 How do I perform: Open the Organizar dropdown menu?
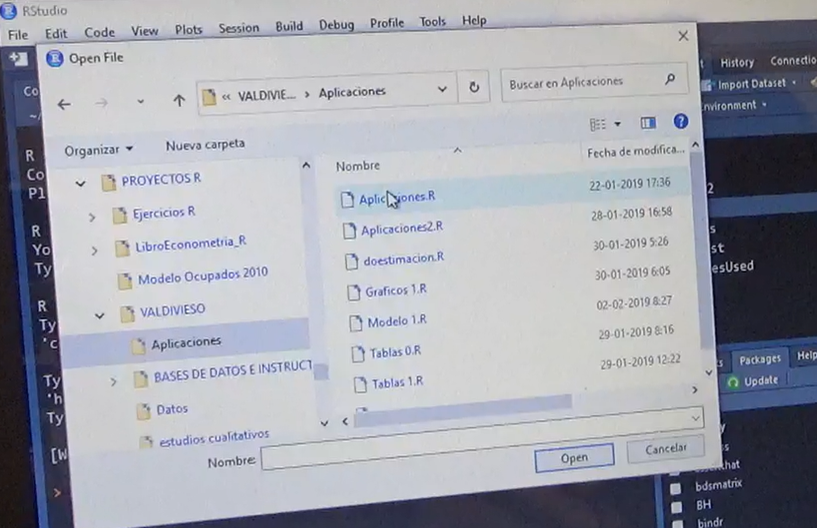(98, 150)
